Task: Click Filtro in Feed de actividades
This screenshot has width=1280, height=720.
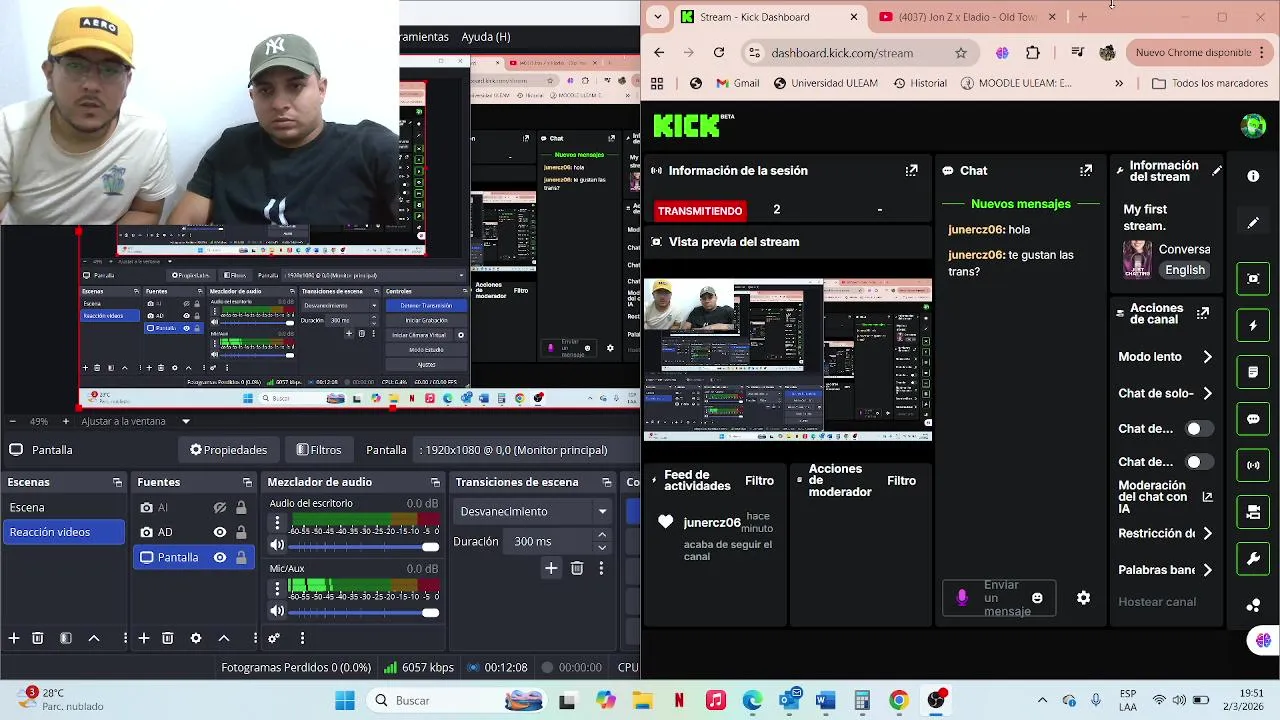Action: [759, 481]
